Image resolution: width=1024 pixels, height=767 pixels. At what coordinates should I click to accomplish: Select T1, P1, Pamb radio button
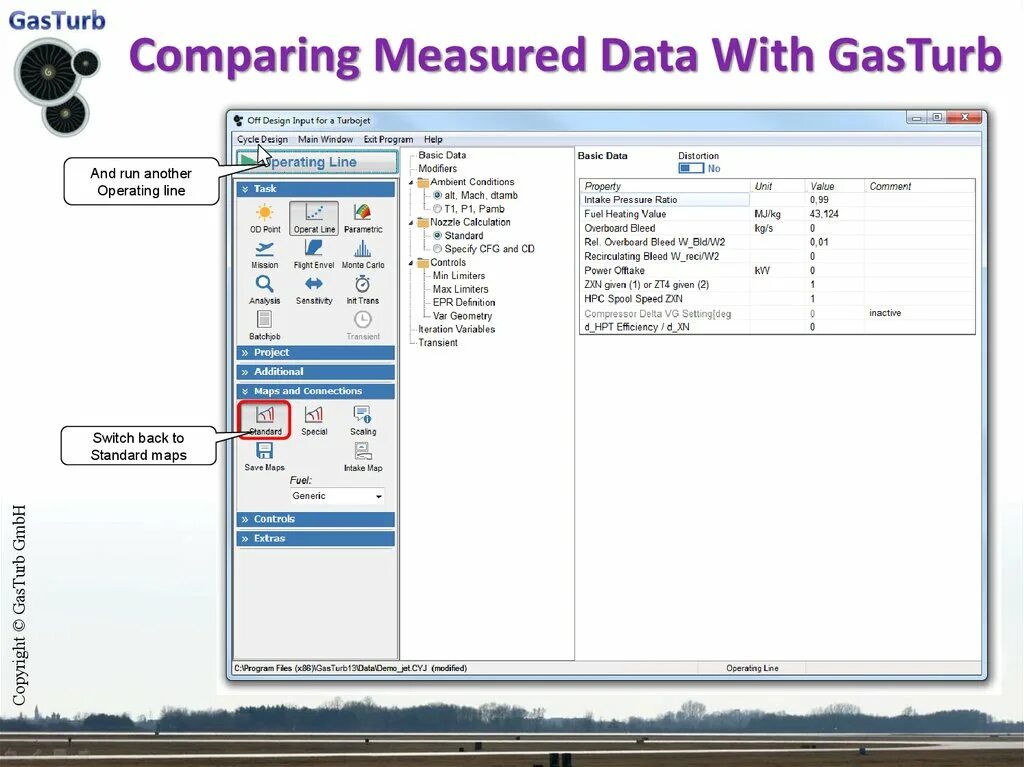[x=438, y=209]
